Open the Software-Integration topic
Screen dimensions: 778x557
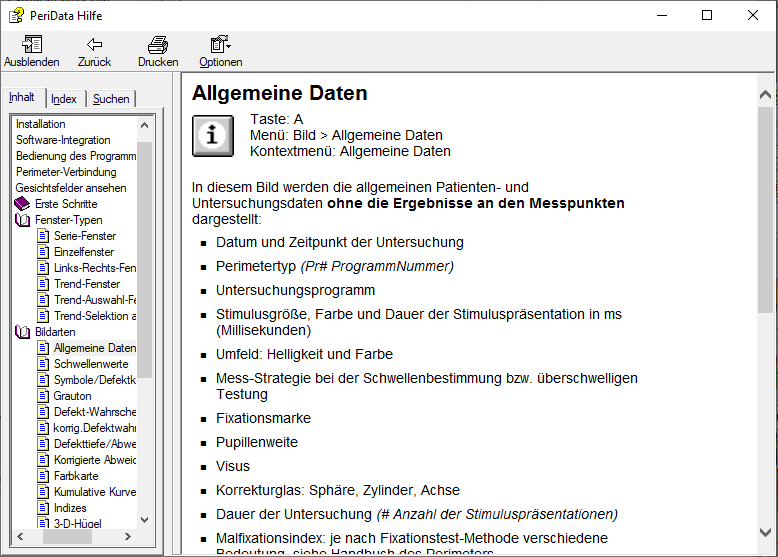63,140
